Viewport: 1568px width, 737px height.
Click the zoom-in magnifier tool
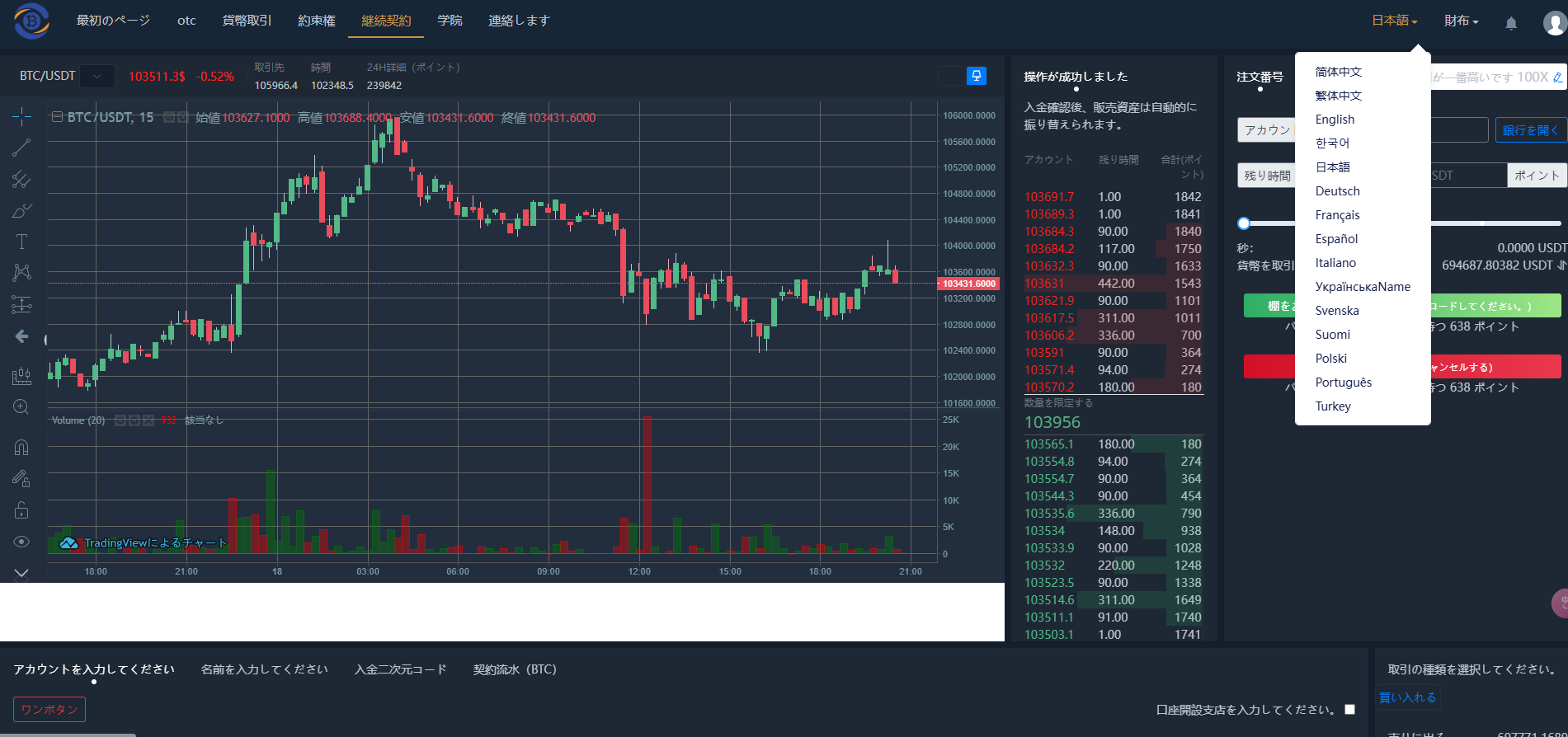pos(21,407)
